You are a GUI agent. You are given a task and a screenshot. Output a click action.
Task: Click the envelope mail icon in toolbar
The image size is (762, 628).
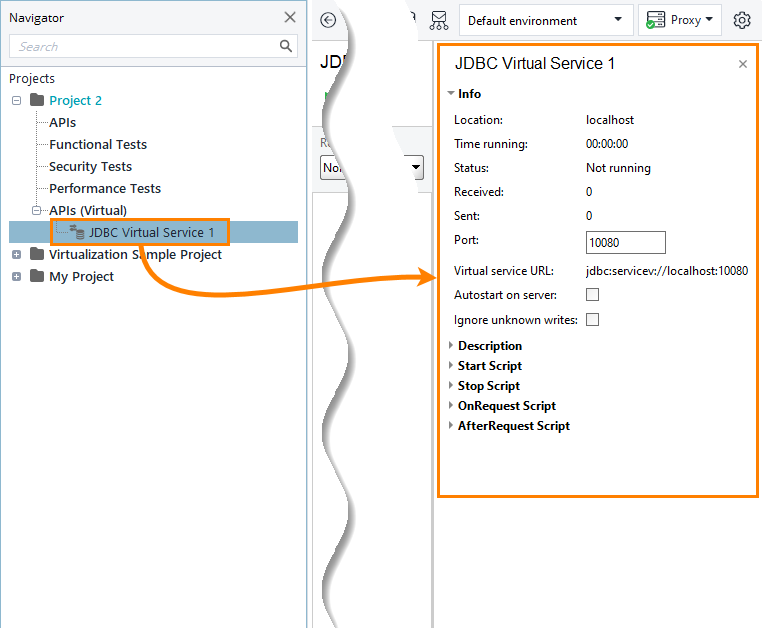pyautogui.click(x=439, y=20)
